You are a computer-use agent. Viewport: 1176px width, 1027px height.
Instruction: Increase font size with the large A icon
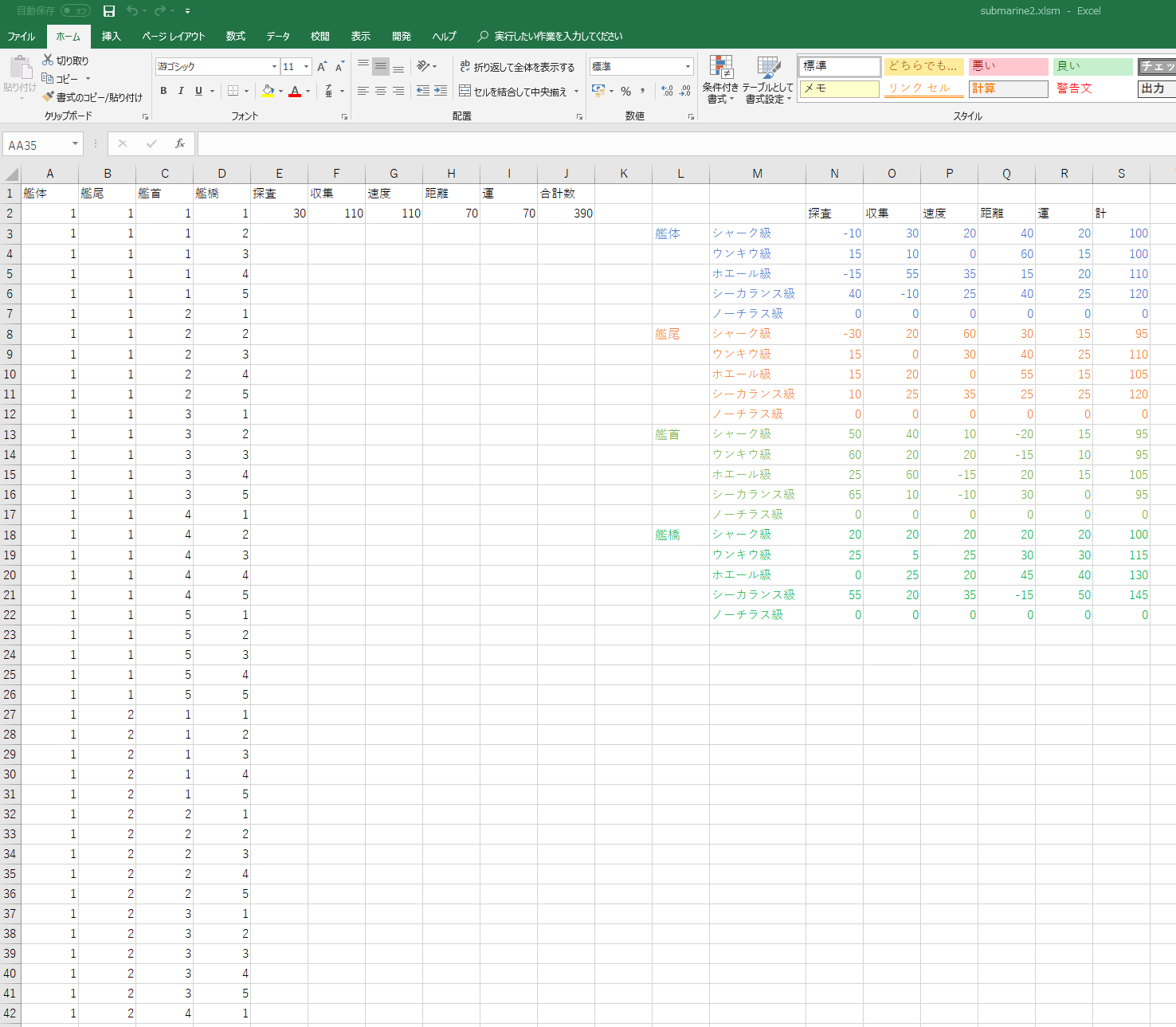[322, 67]
